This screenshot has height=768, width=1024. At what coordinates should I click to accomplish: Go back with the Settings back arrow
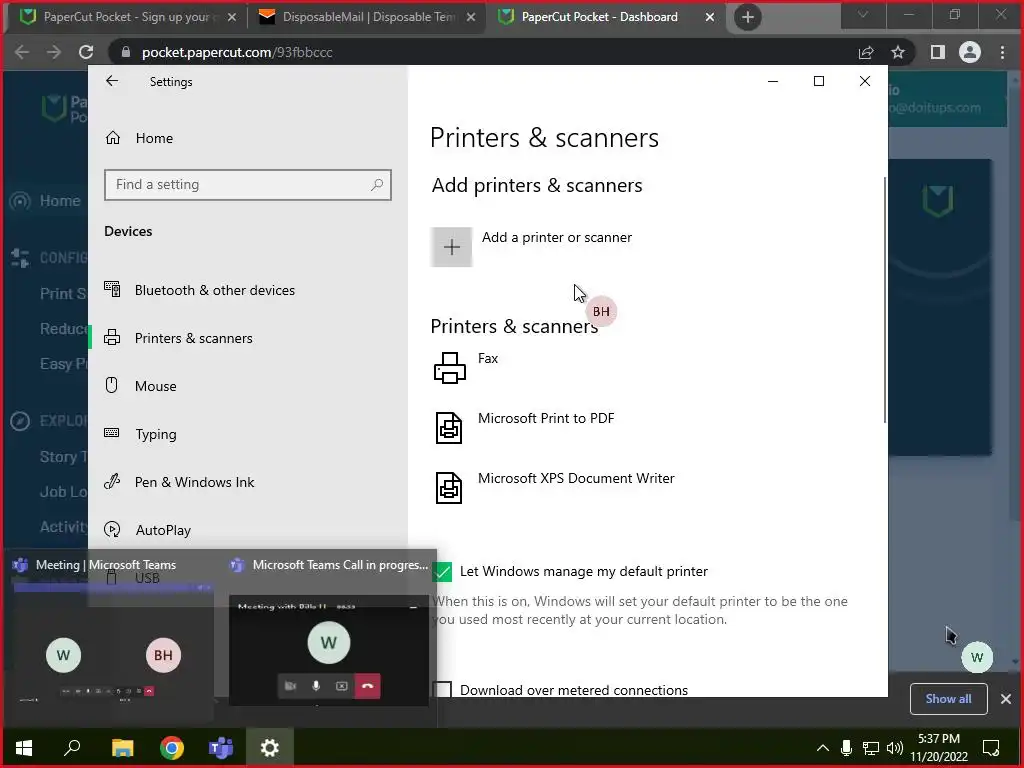tap(112, 81)
